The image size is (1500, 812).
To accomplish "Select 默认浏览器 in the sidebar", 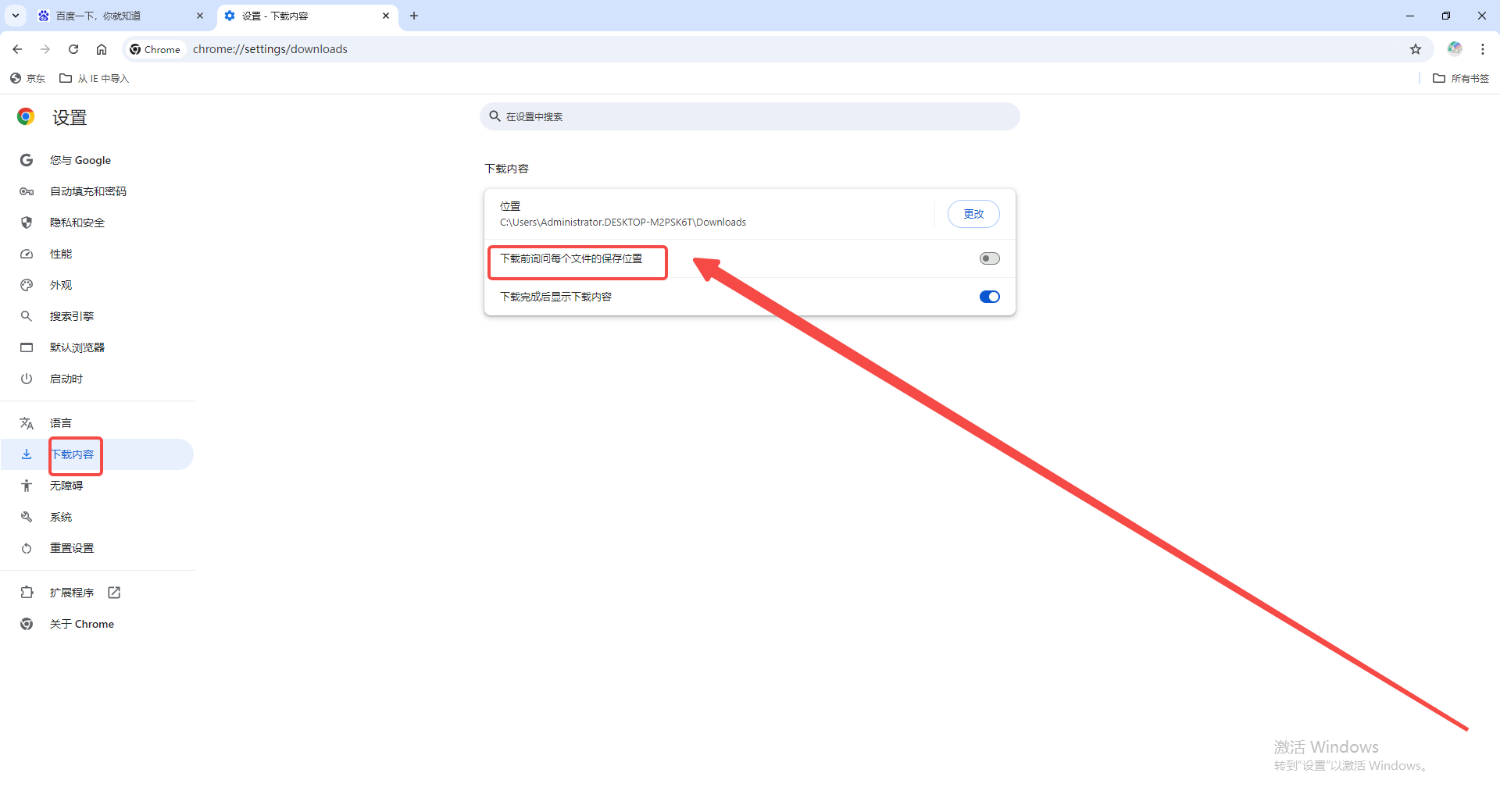I will [x=77, y=347].
